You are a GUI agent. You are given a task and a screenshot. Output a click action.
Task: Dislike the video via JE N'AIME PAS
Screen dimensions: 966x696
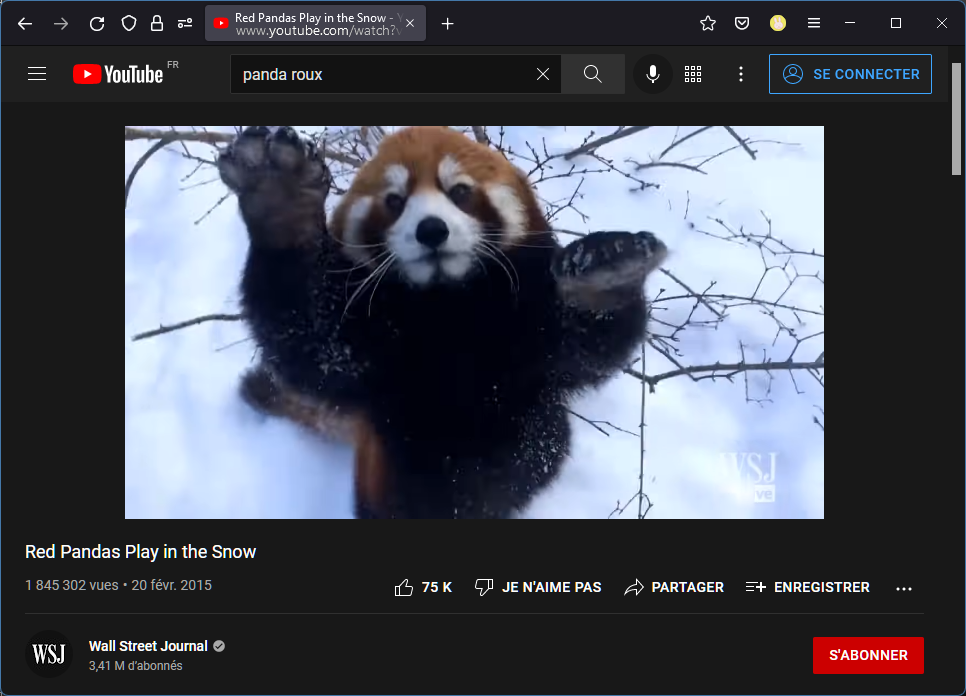point(538,587)
